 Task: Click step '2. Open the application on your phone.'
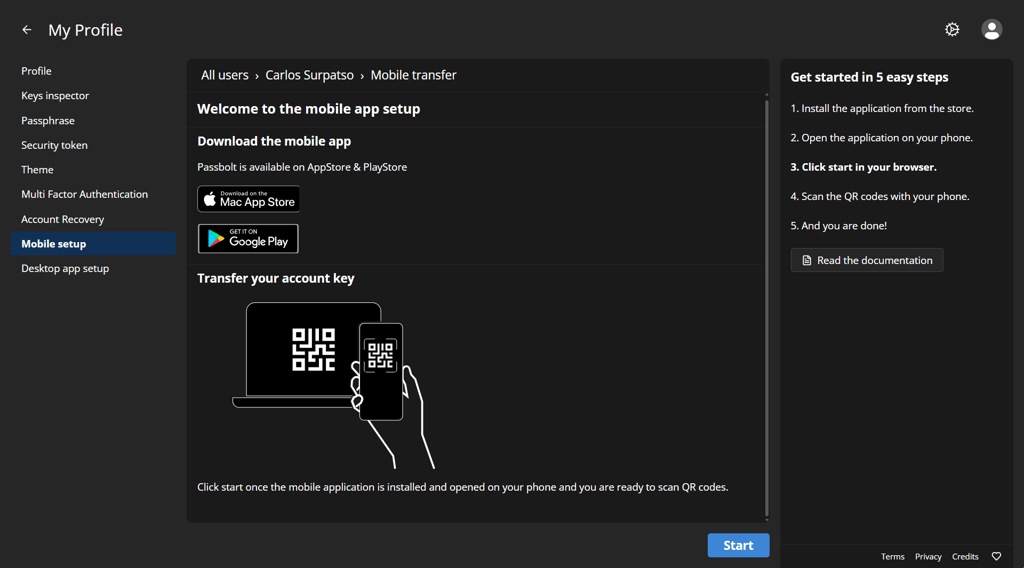[882, 138]
